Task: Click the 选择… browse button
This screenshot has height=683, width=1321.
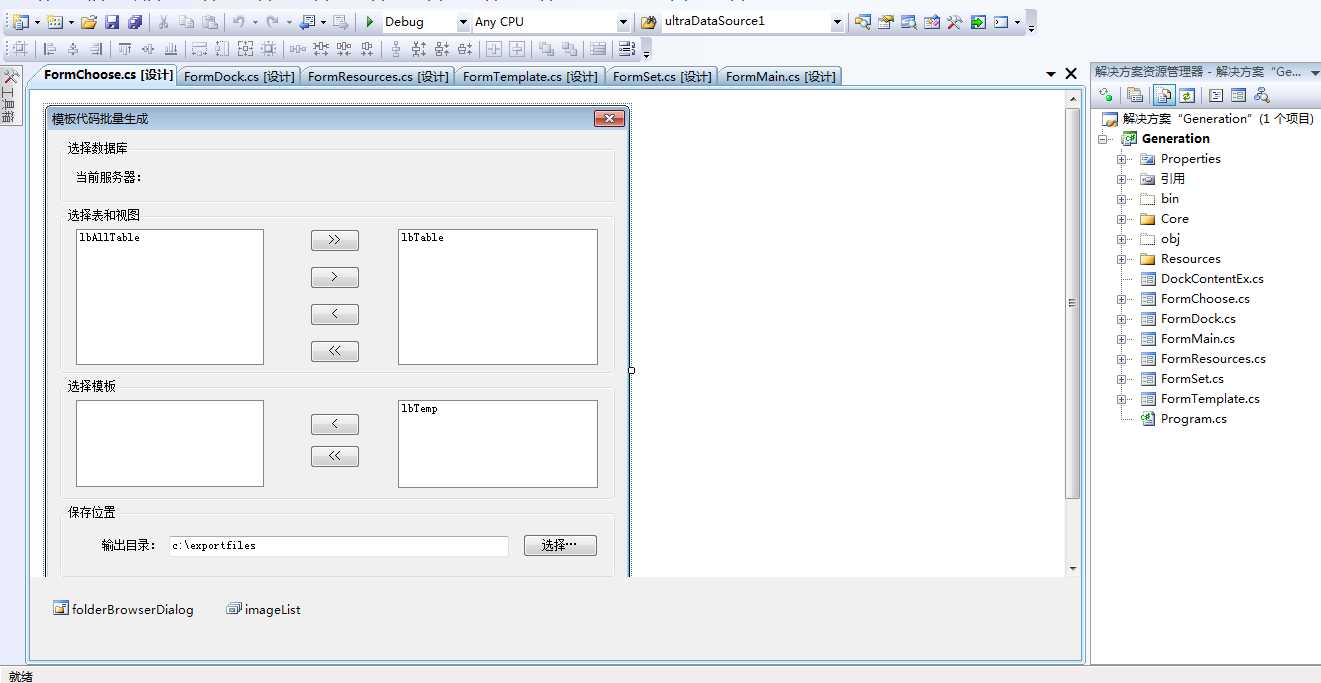Action: [x=560, y=545]
